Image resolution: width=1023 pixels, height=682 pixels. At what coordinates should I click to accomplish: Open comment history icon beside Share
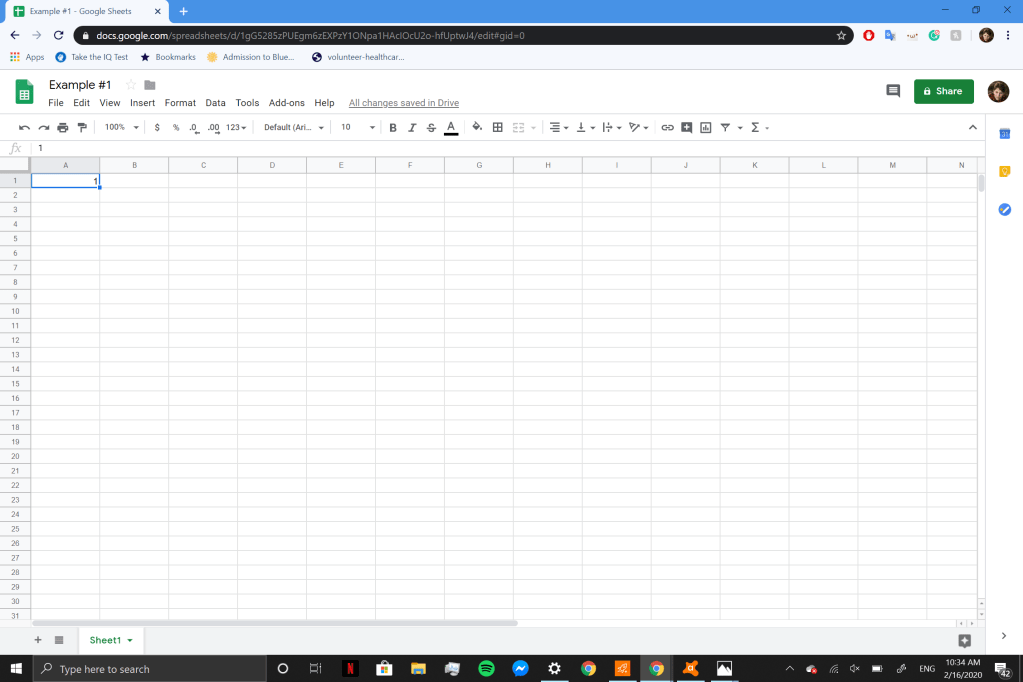click(x=893, y=91)
